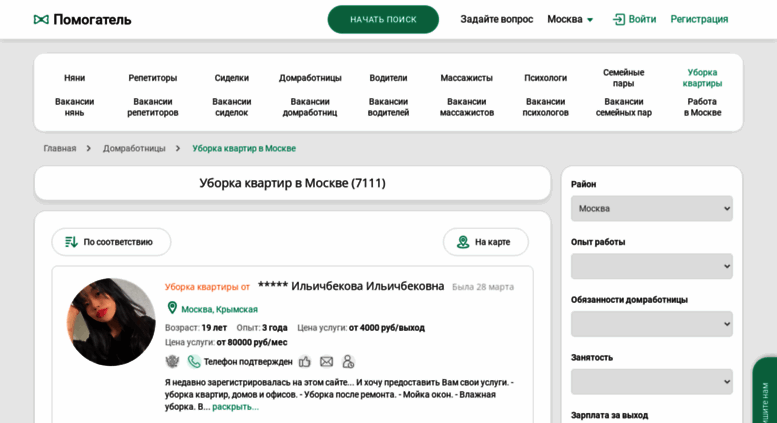777x423 pixels.
Task: Go to Вакансии репетиторов
Action: point(153,107)
